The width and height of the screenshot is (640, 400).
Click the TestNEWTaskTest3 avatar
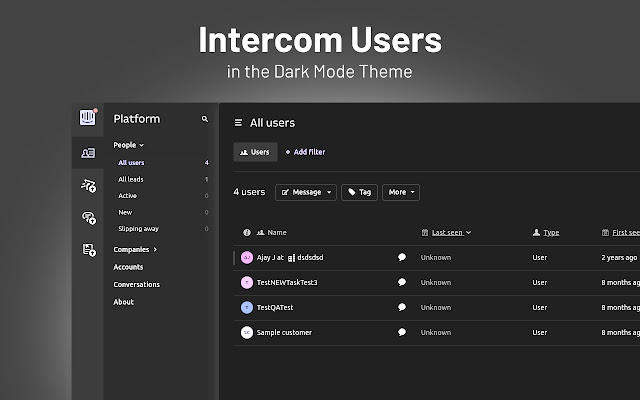(x=247, y=282)
